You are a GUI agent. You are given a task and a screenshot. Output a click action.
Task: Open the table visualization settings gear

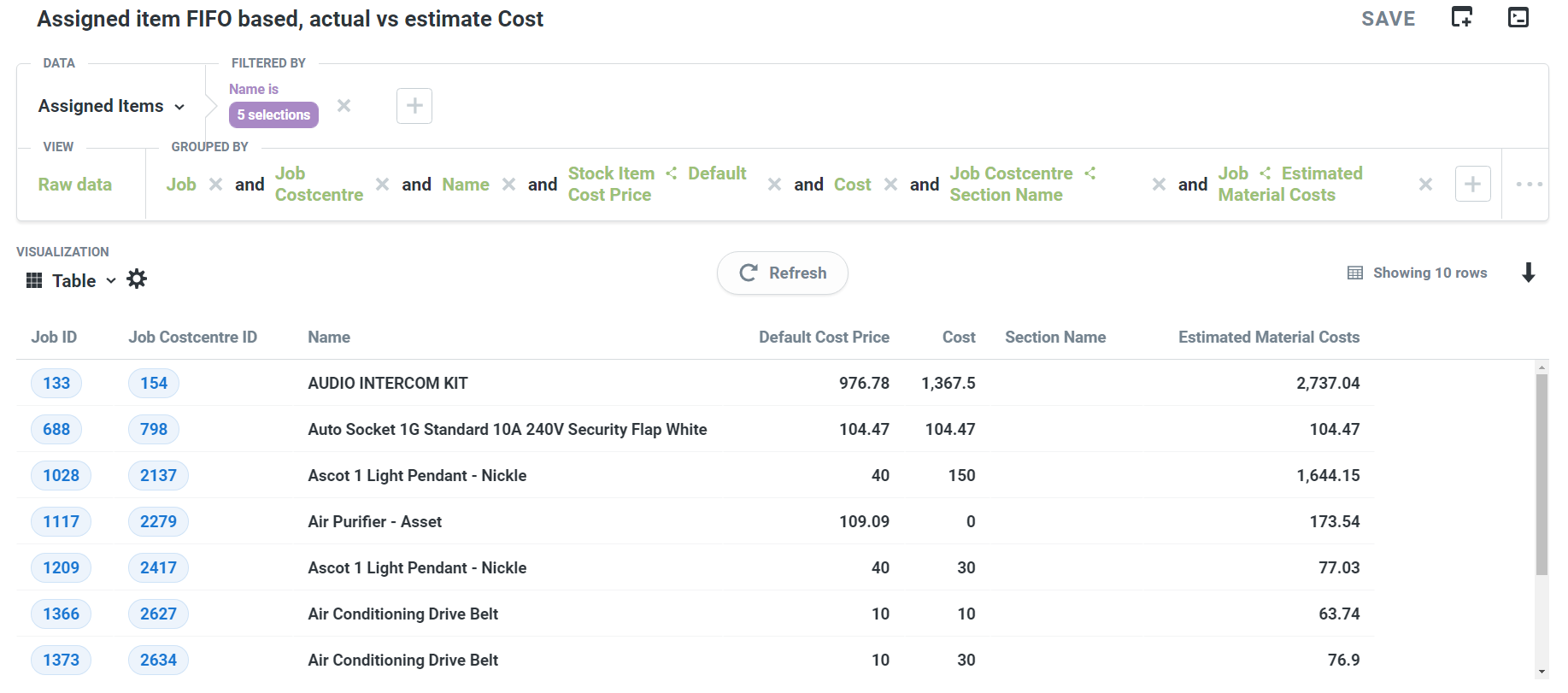point(137,279)
